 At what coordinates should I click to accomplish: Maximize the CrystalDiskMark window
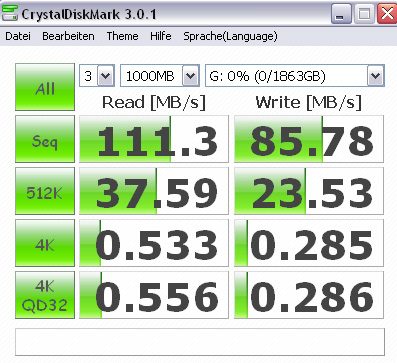(x=364, y=14)
